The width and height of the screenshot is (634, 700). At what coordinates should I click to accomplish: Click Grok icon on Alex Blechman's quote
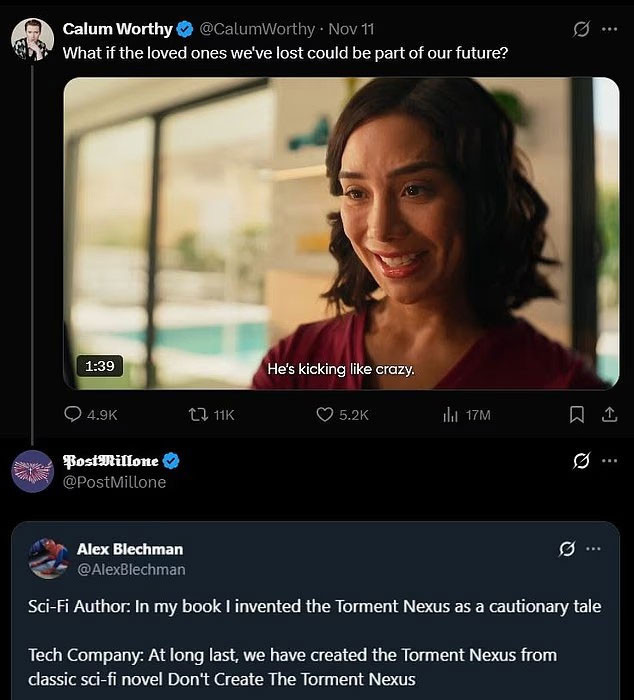tap(567, 549)
